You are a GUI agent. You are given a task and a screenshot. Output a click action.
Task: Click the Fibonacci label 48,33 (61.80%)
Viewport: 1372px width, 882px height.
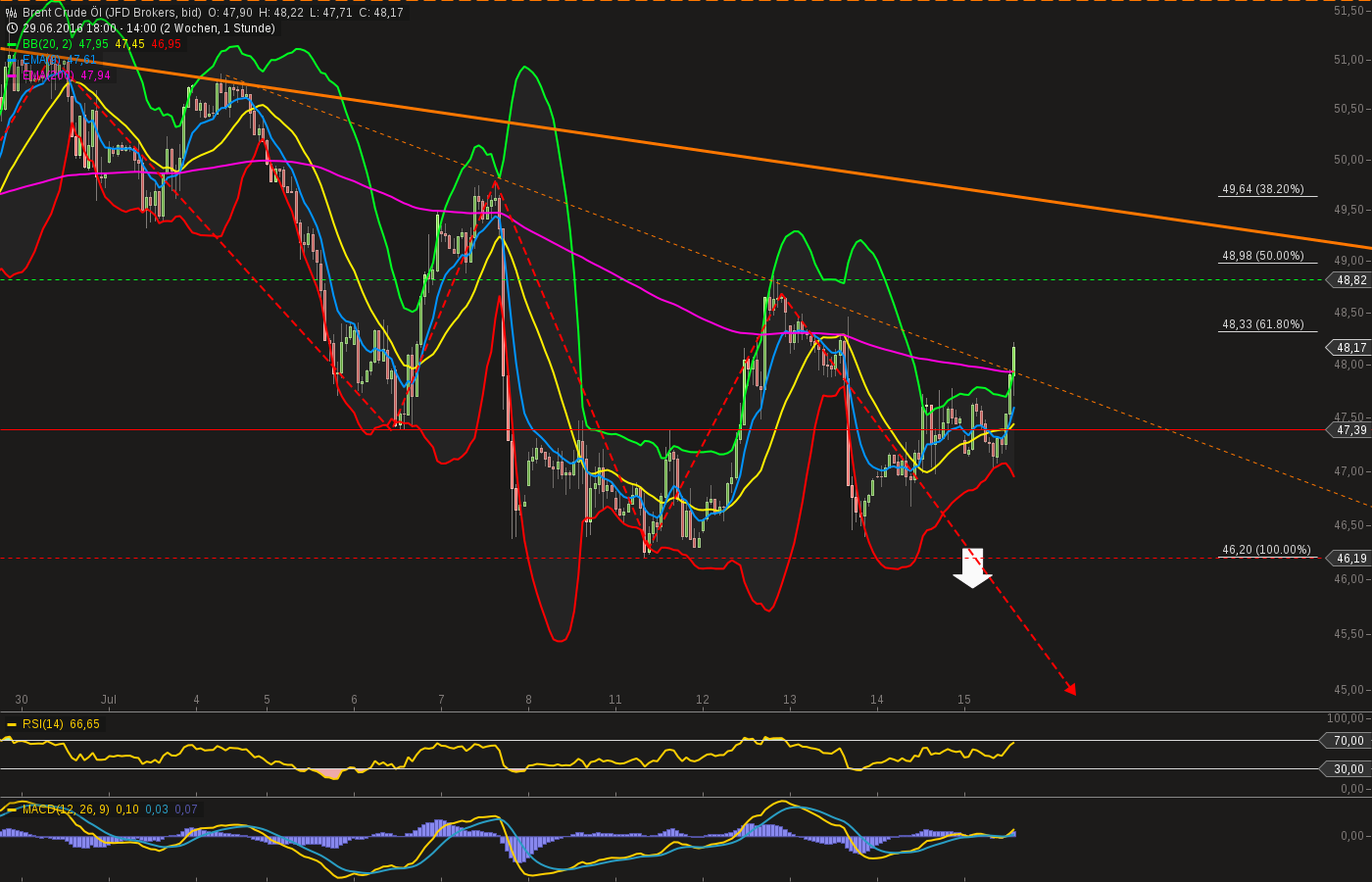click(x=1262, y=324)
